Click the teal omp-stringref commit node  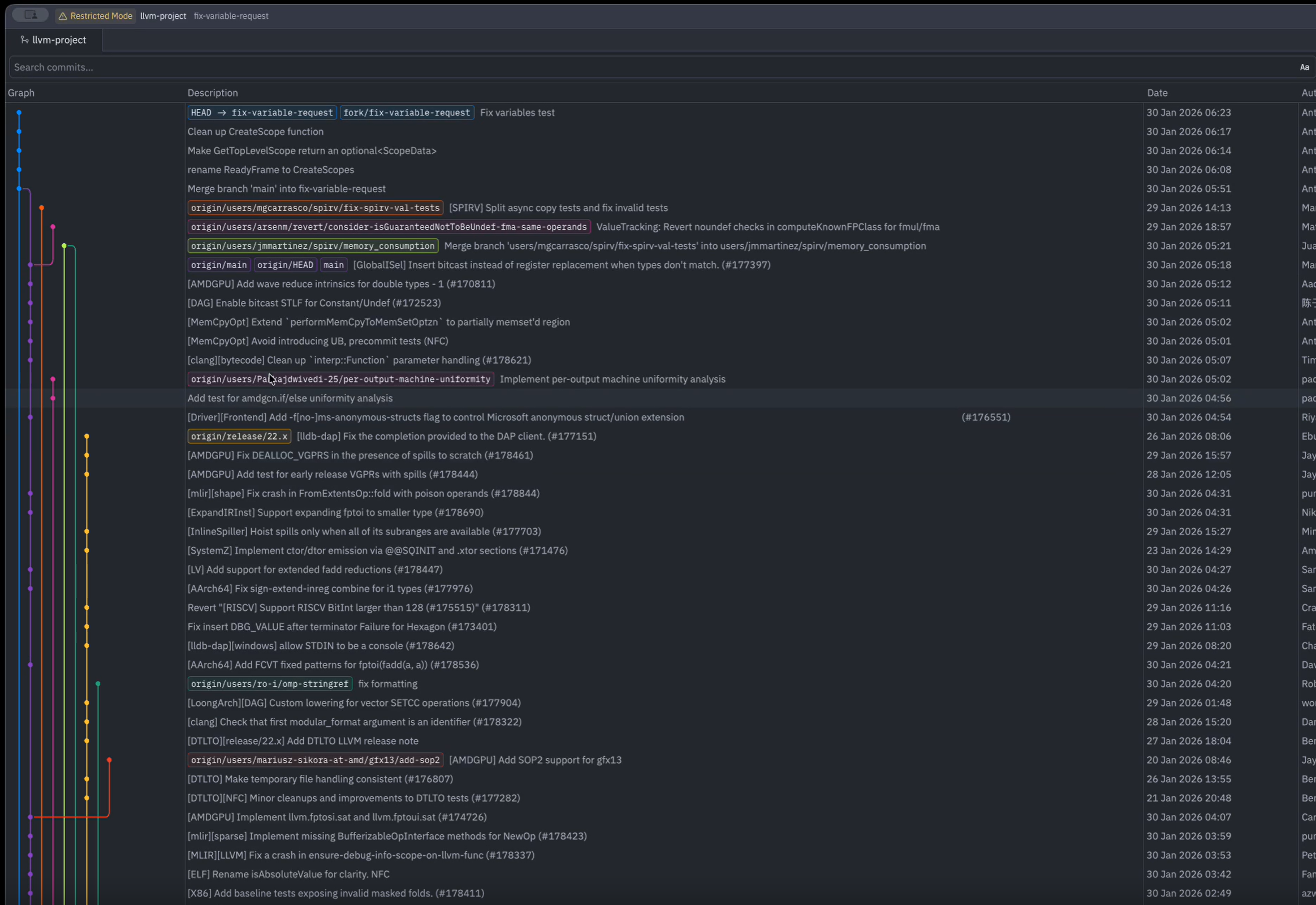click(x=98, y=684)
